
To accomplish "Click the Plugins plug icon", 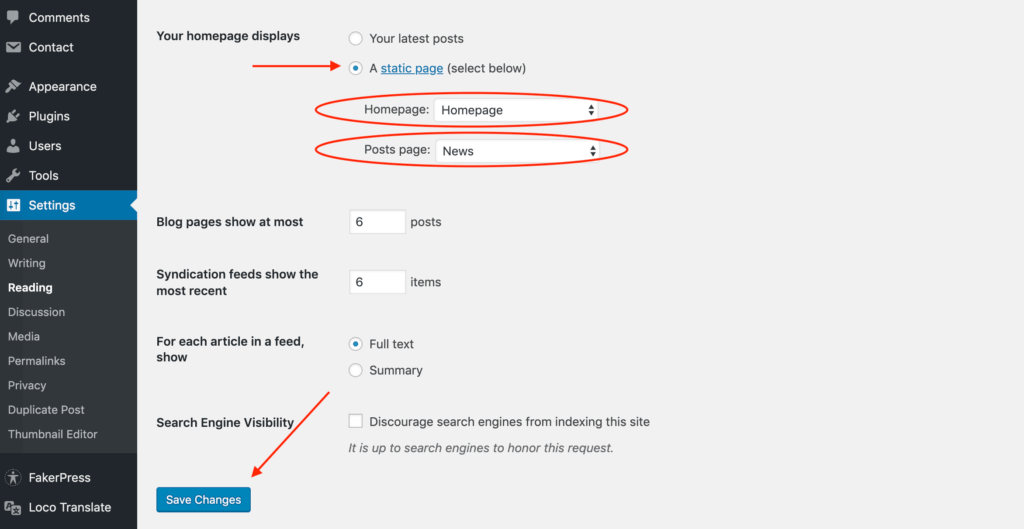I will 13,116.
